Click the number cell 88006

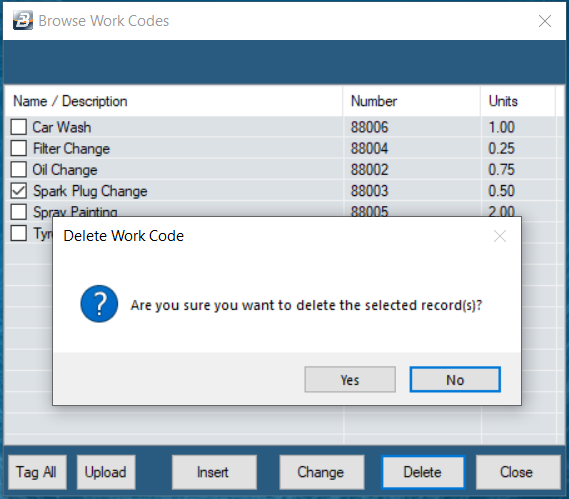point(369,127)
